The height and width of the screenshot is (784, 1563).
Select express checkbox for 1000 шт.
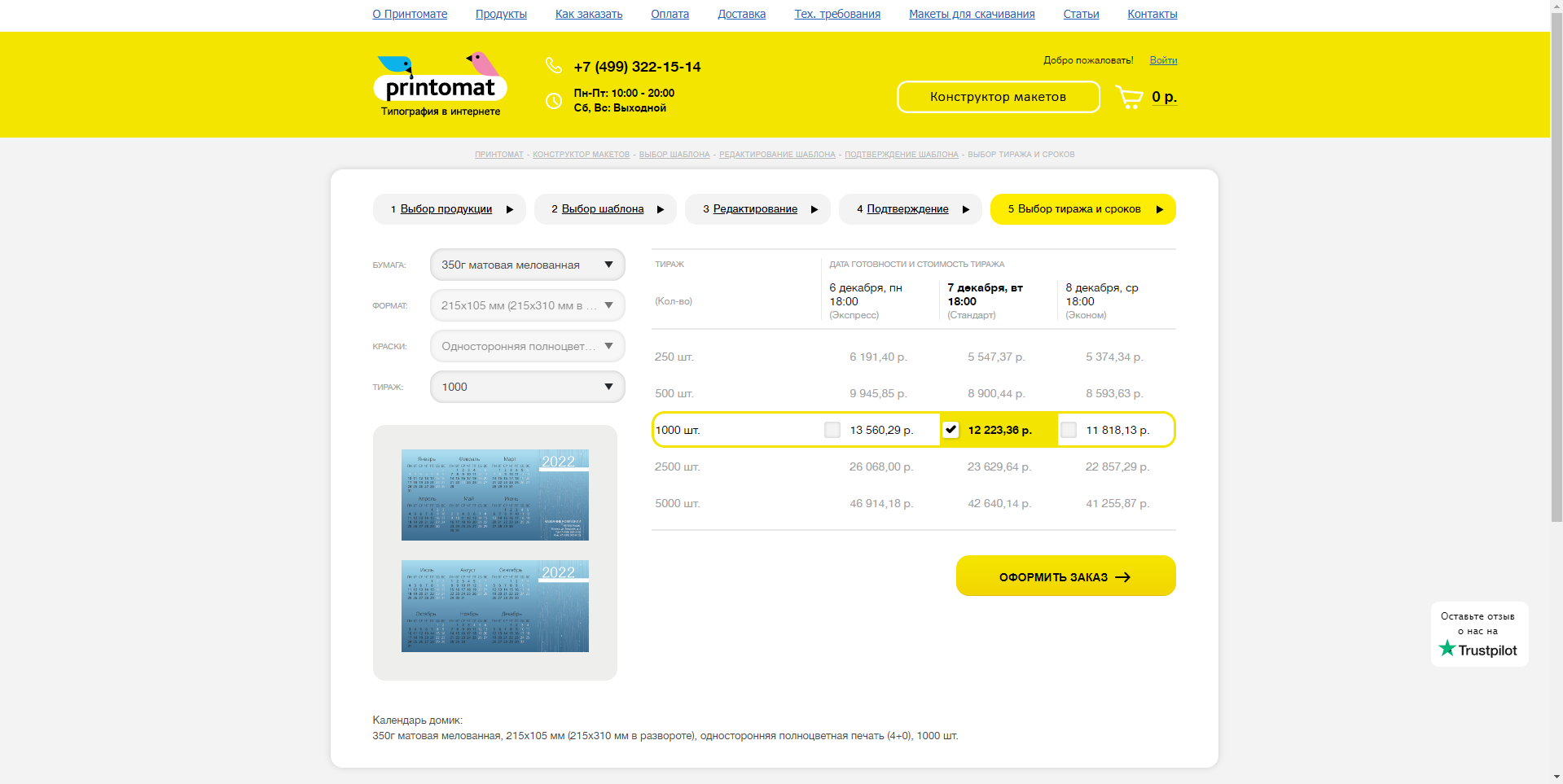click(x=832, y=430)
